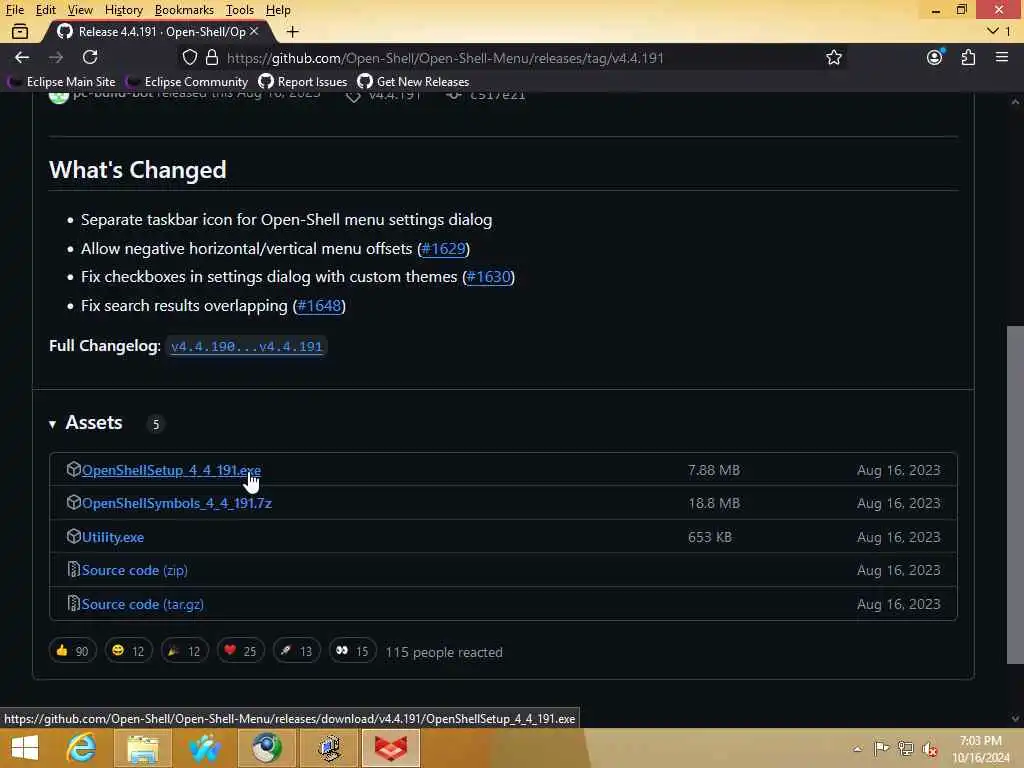Open the extensions puzzle icon
Screen dimensions: 1024x768
[968, 57]
